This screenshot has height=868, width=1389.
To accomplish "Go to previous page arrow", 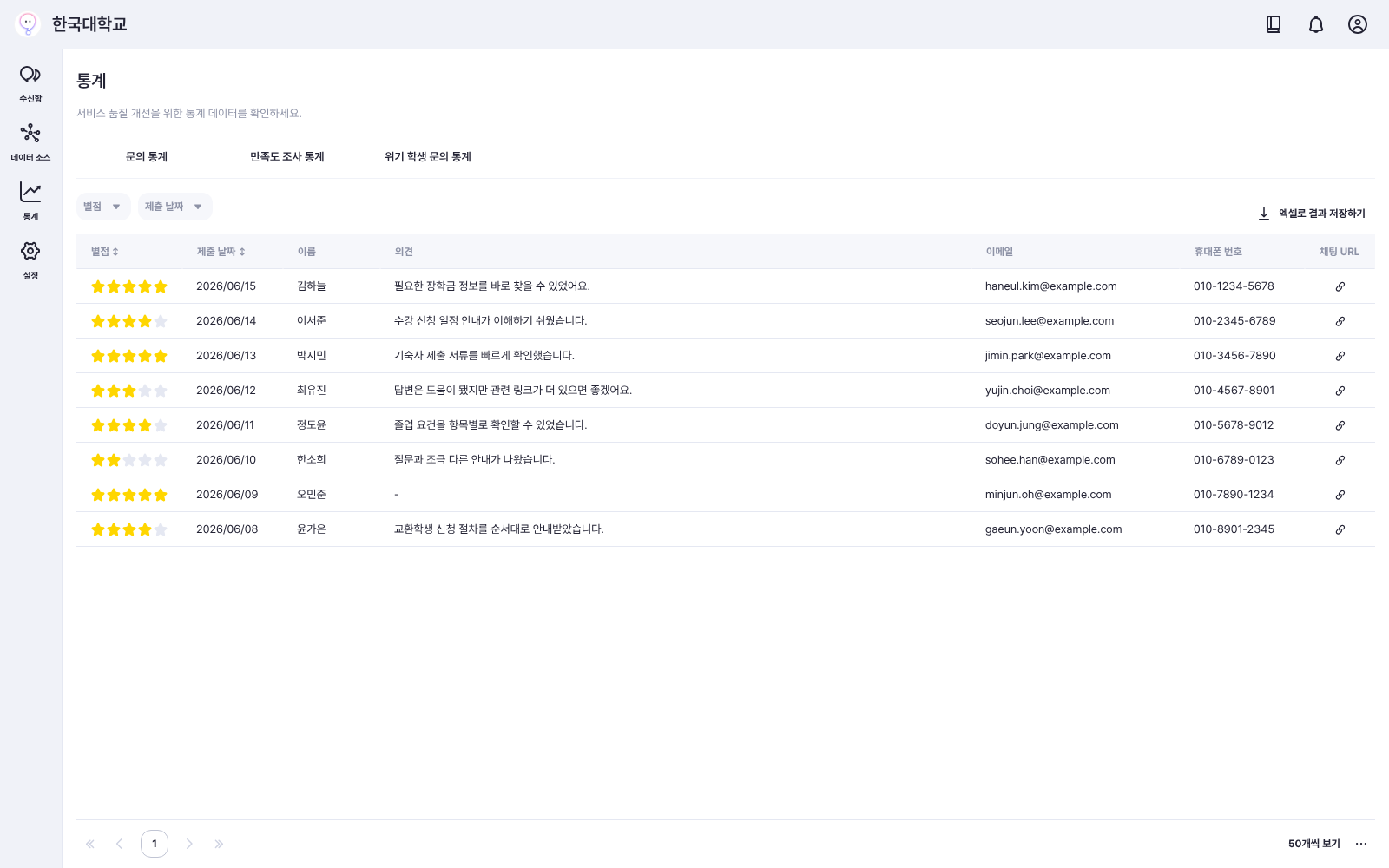I will [x=120, y=844].
